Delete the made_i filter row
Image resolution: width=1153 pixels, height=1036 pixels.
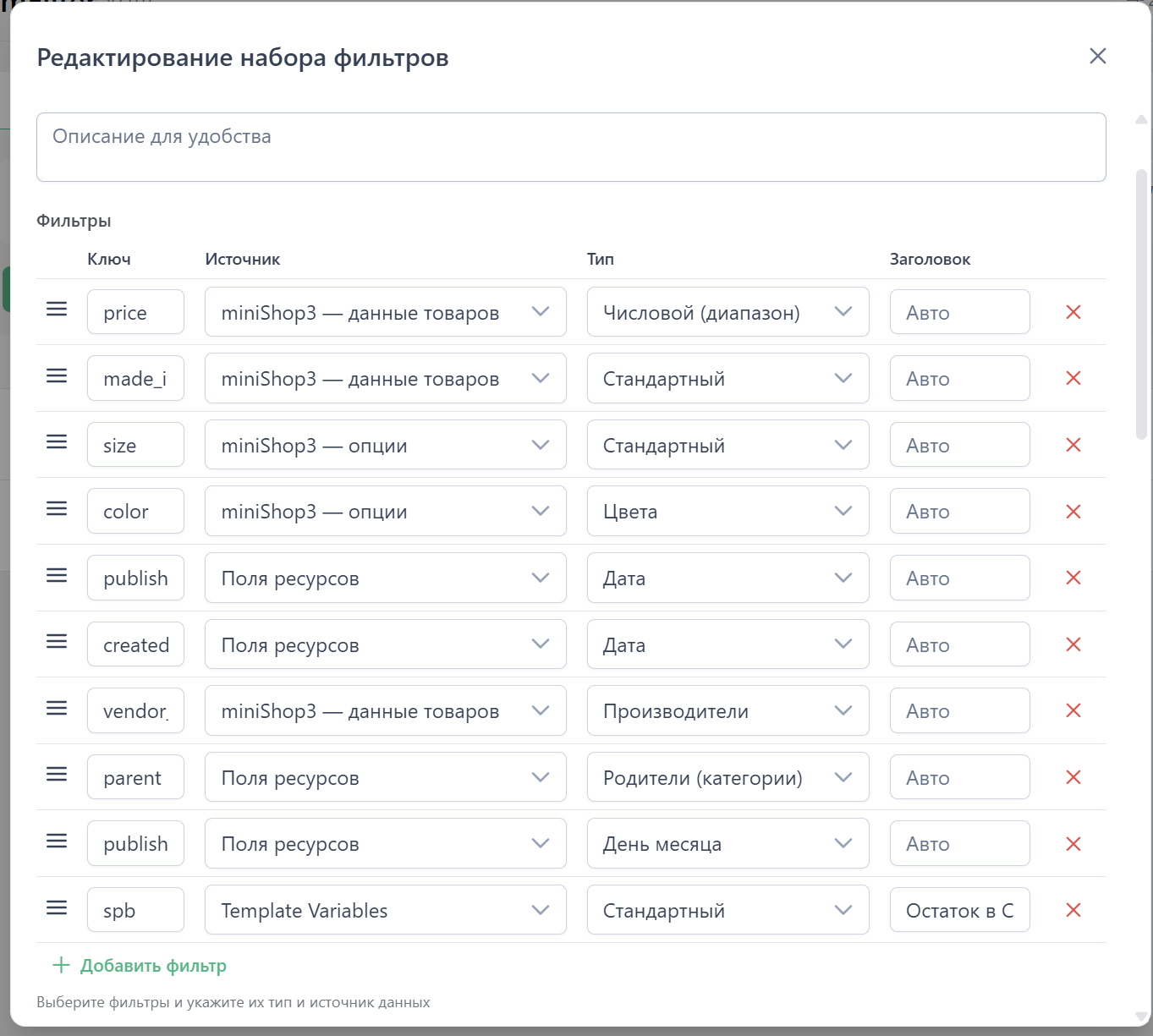(x=1073, y=378)
